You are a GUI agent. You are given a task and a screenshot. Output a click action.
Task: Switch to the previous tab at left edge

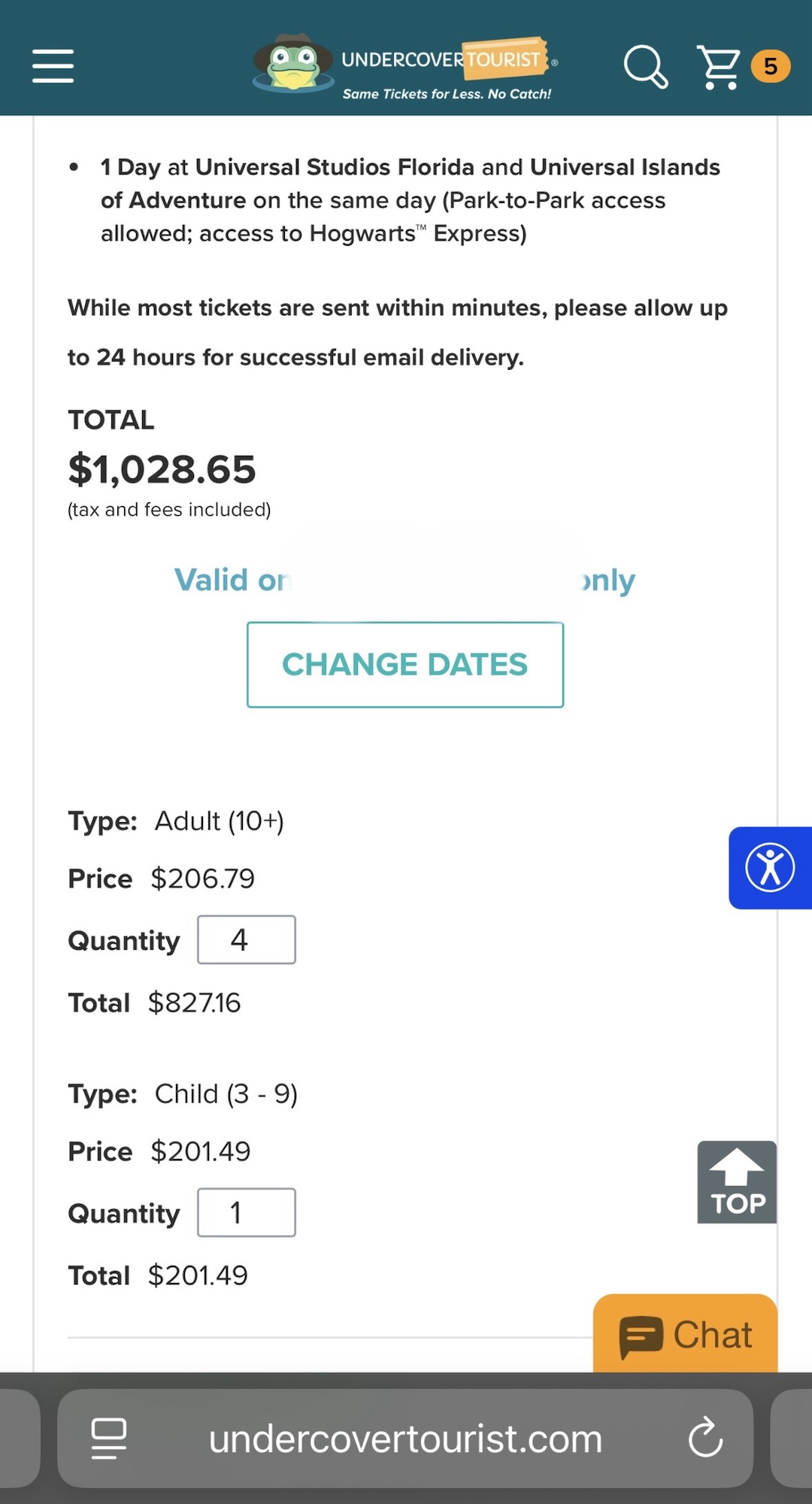pyautogui.click(x=18, y=1438)
